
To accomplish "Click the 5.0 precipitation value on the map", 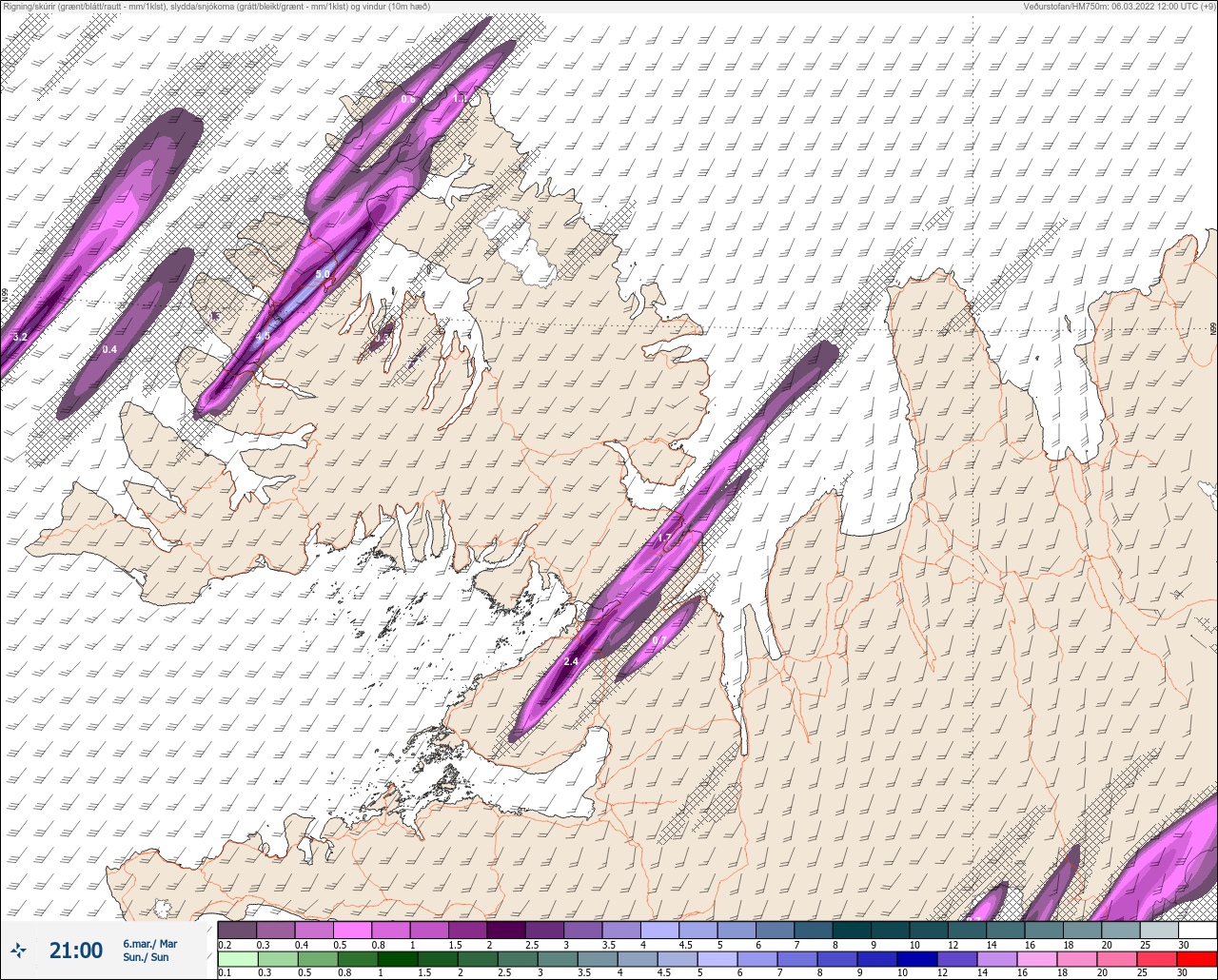I will coord(324,274).
